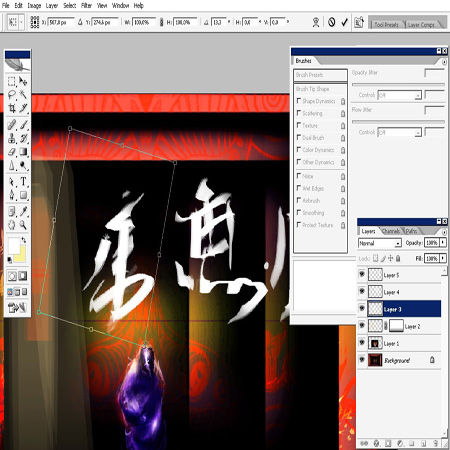Select the Type tool
Viewport: 450px width, 450px height.
tap(23, 182)
